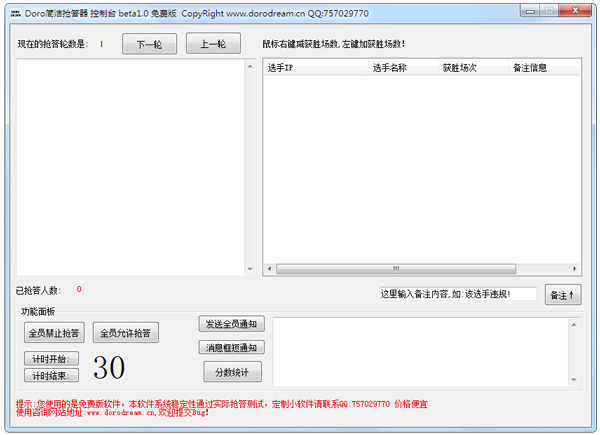Viewport: 600px width, 435px height.
Task: Click the 已抢答人数 count value 0
Action: [x=79, y=289]
